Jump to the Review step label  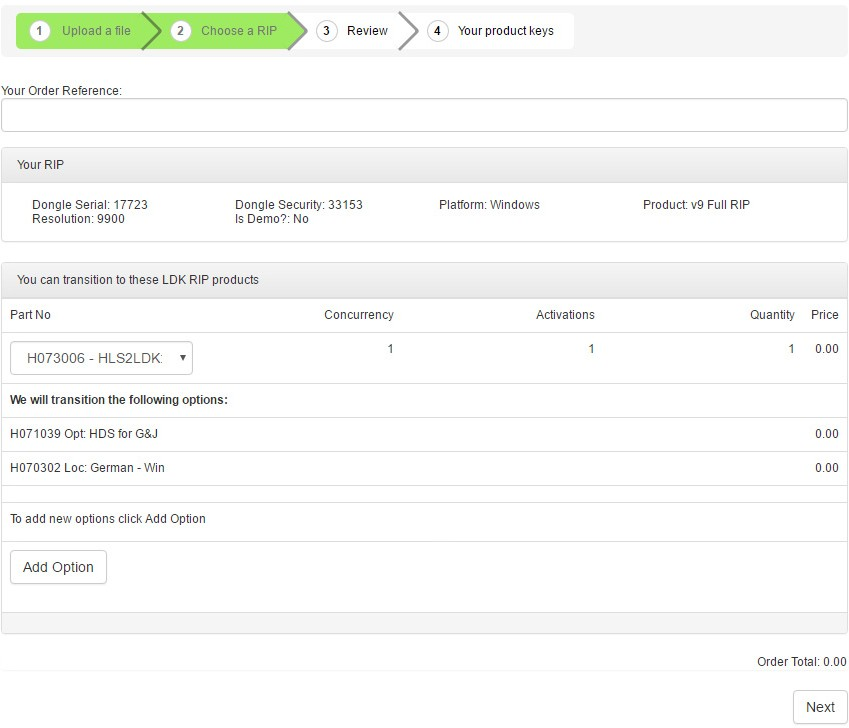tap(367, 31)
